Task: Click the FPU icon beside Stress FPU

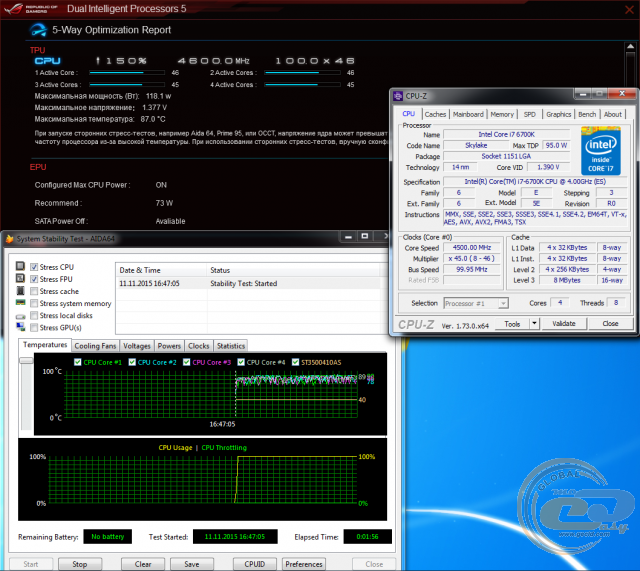Action: tap(20, 278)
